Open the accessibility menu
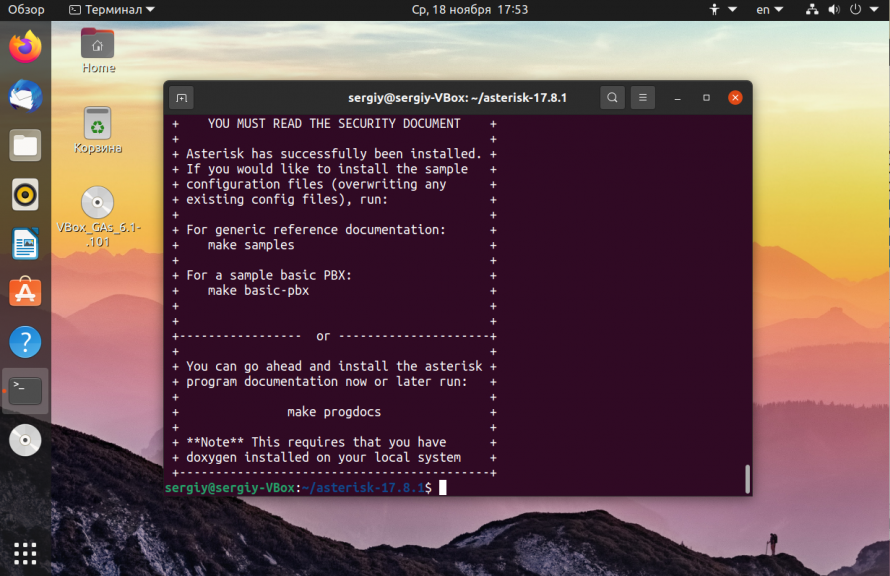 point(723,10)
